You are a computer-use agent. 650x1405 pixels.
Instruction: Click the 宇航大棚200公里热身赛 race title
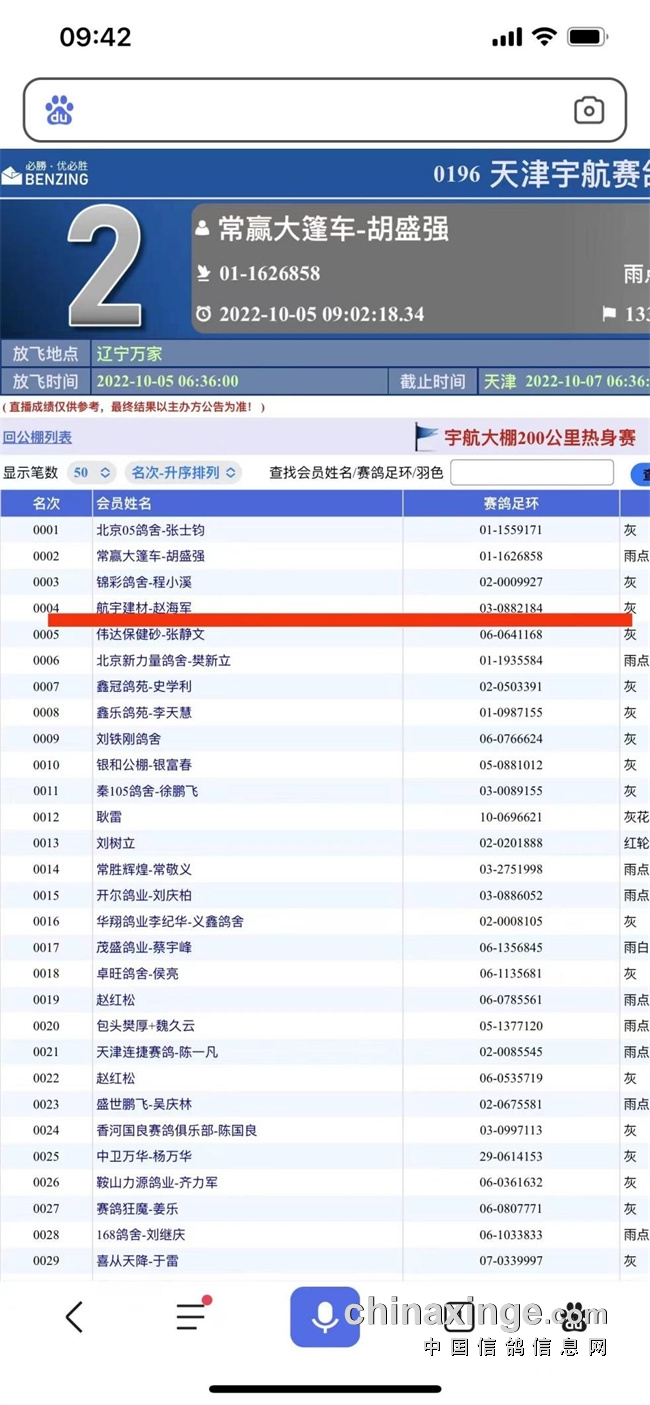[539, 437]
